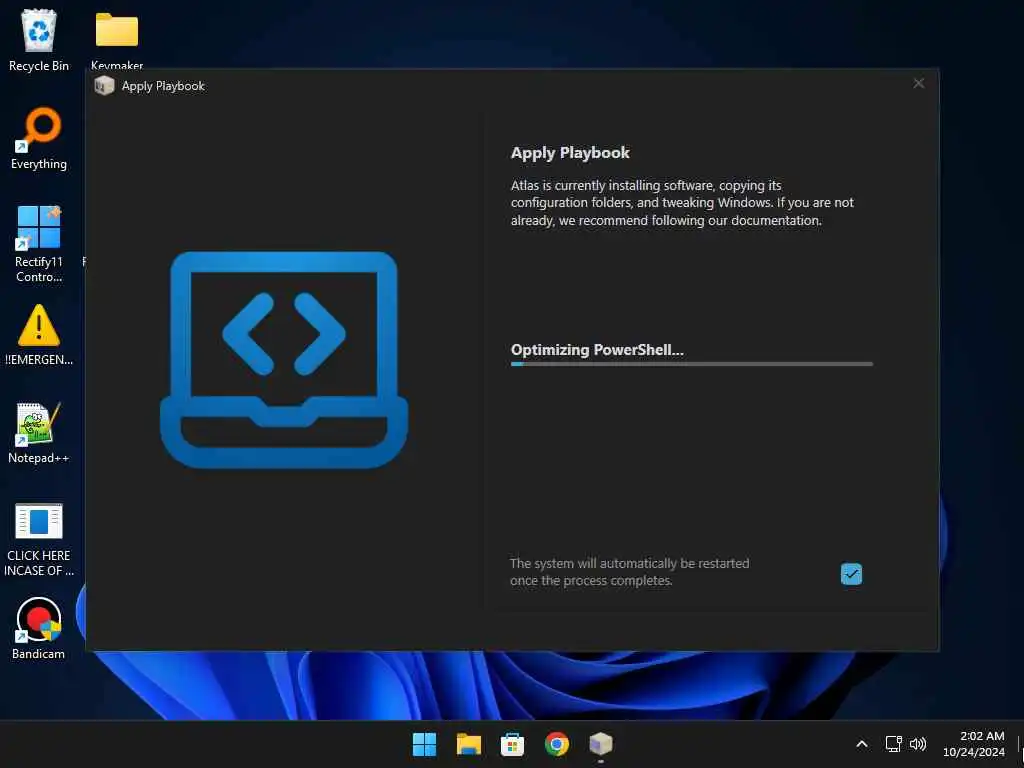Click the 'Apply Playbook' window title text
Screen dimensions: 1024x768
pyautogui.click(x=163, y=86)
